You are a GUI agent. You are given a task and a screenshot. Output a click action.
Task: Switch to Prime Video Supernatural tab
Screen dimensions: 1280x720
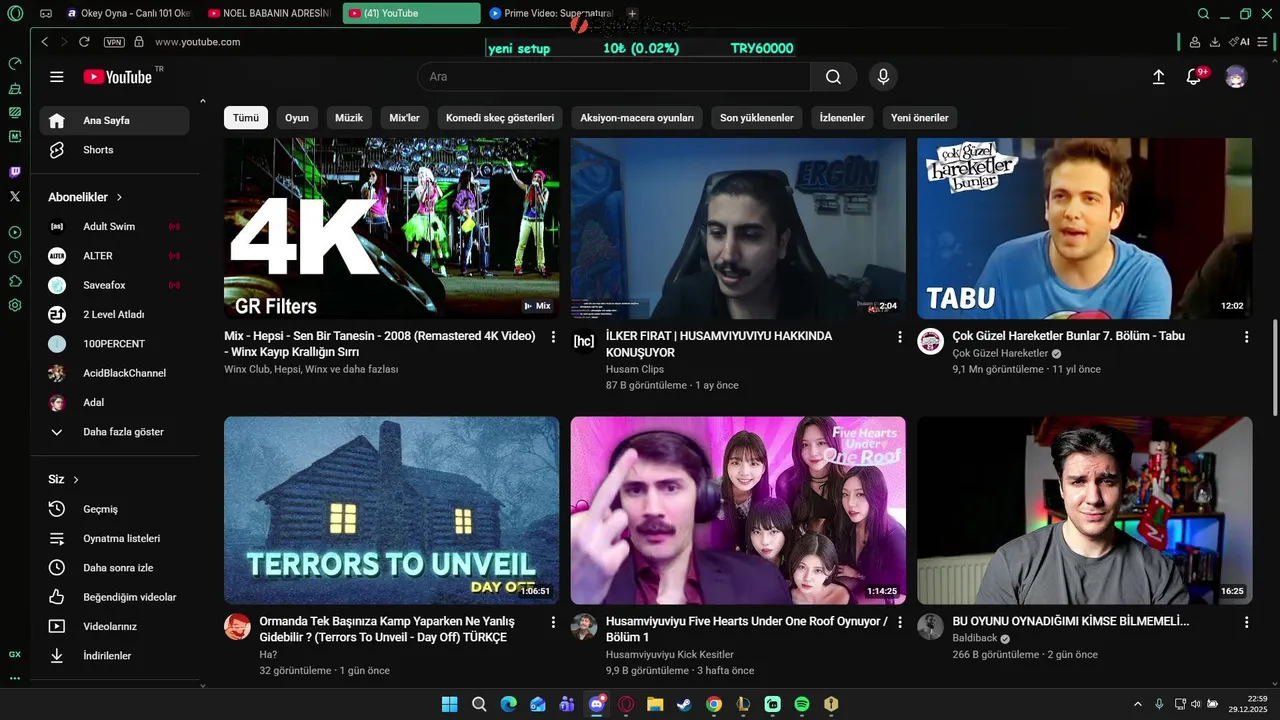tap(550, 14)
